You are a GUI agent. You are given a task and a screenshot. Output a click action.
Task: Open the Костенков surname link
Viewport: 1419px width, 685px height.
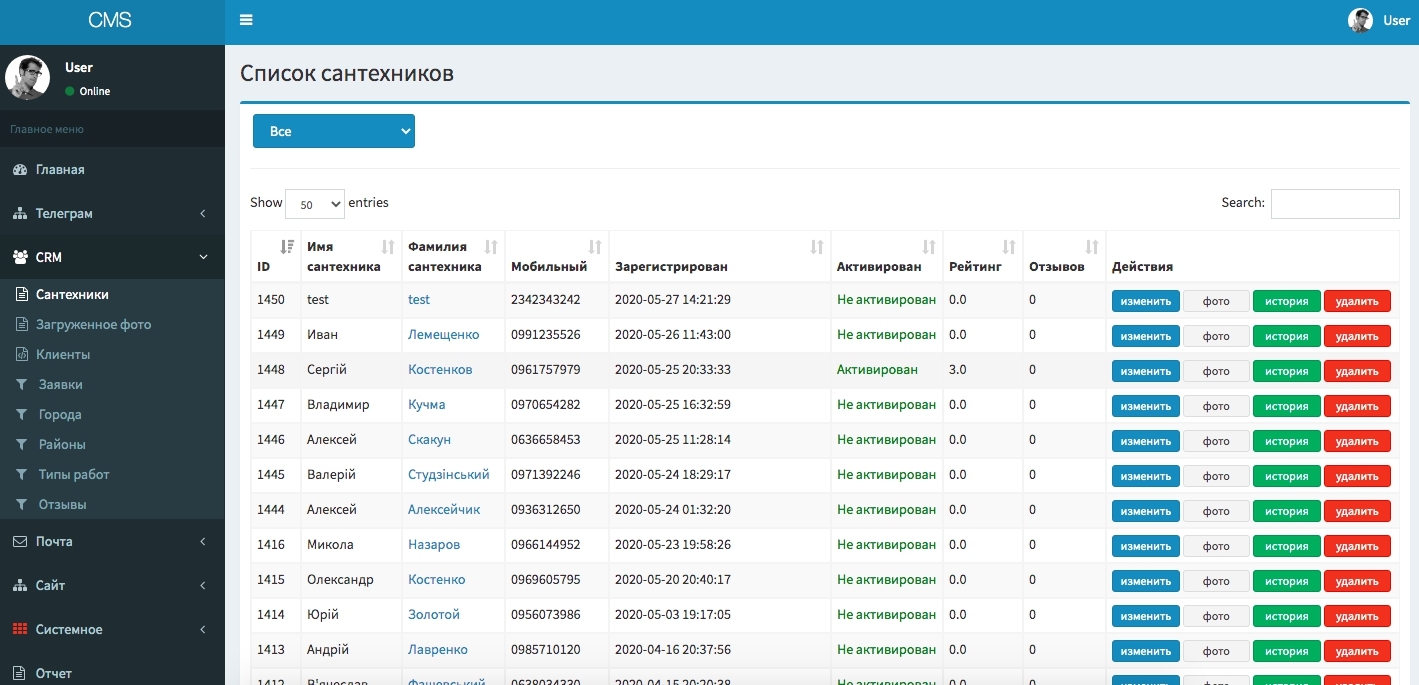click(439, 370)
